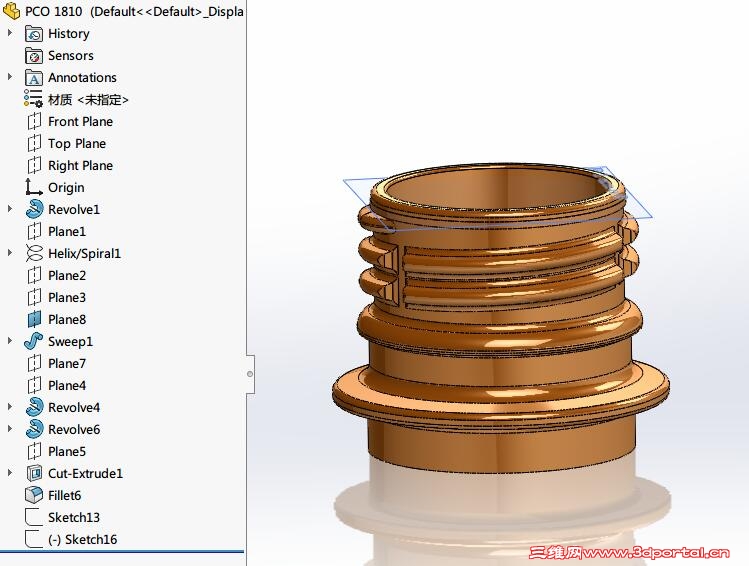749x566 pixels.
Task: Click the Sweep1 feature icon
Action: (x=34, y=341)
